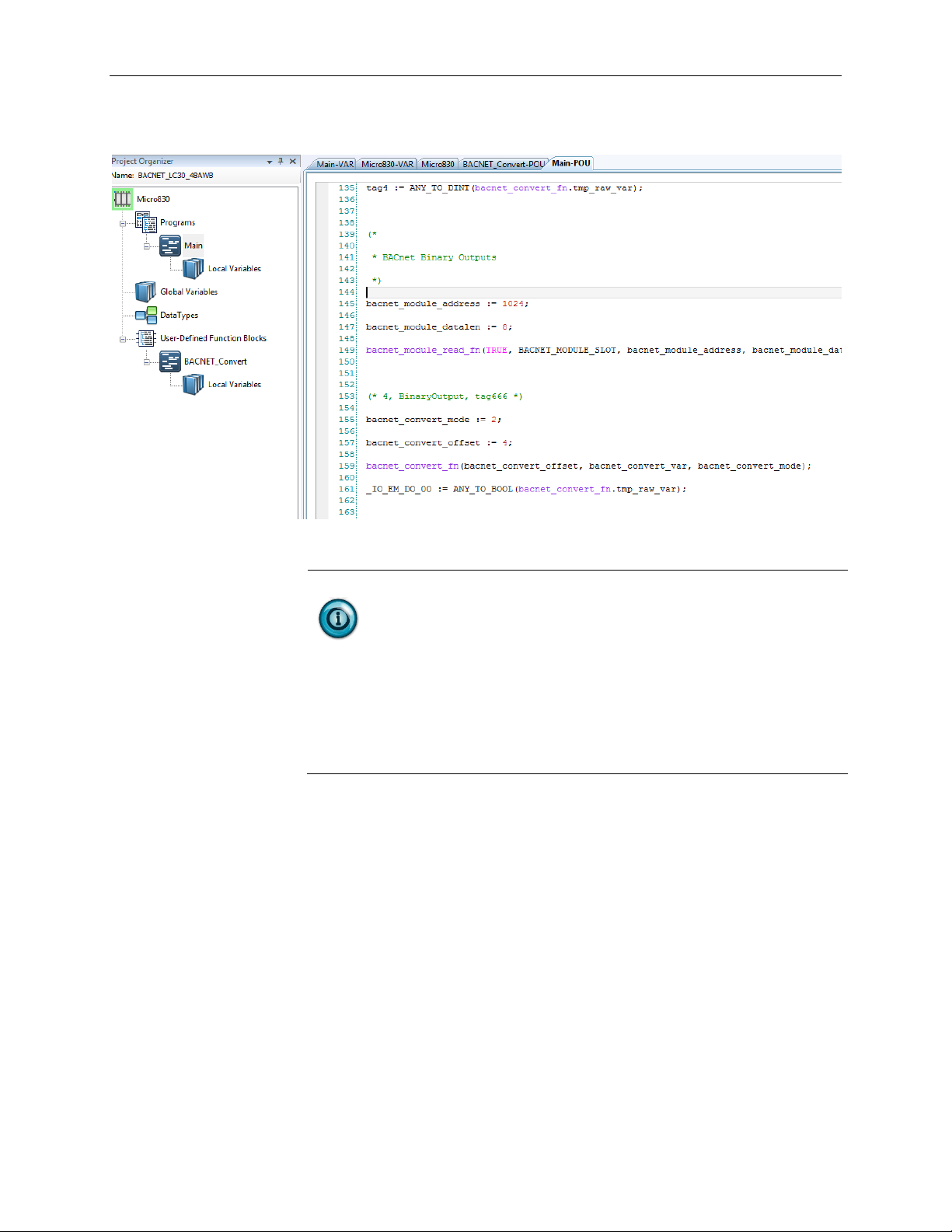
Task: Collapse User-Defined Function Blocks node
Action: 123,339
